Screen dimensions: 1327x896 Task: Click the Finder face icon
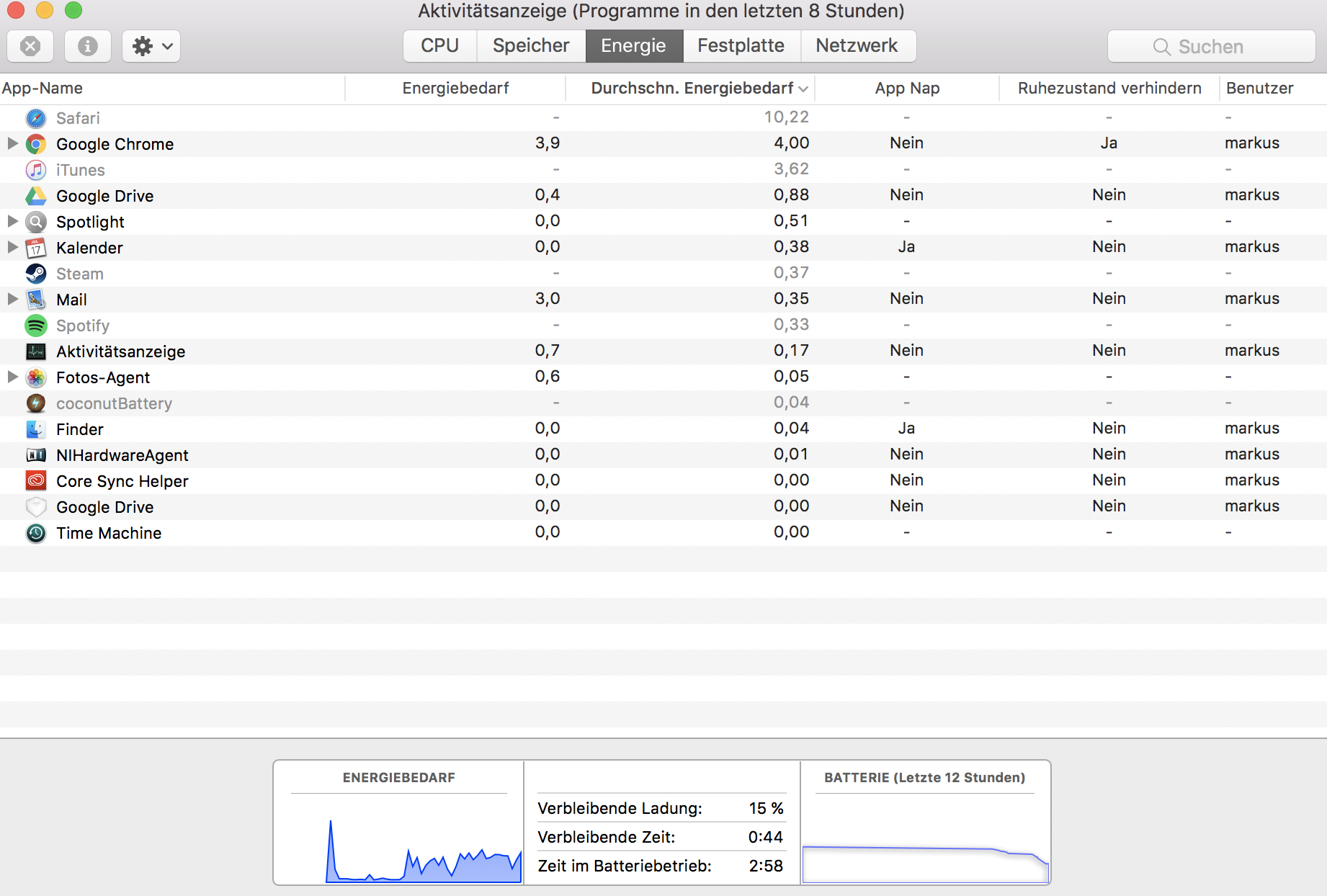point(36,429)
